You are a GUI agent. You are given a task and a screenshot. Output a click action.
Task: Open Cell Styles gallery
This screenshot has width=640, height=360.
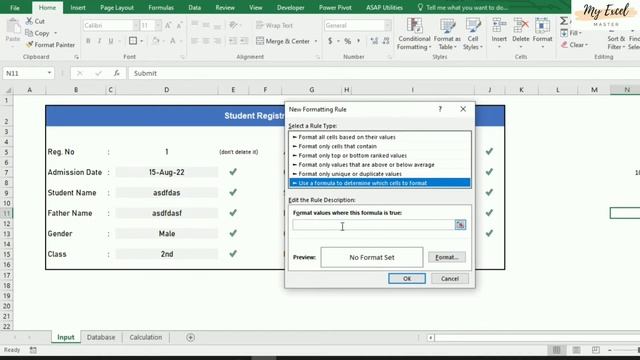point(473,34)
